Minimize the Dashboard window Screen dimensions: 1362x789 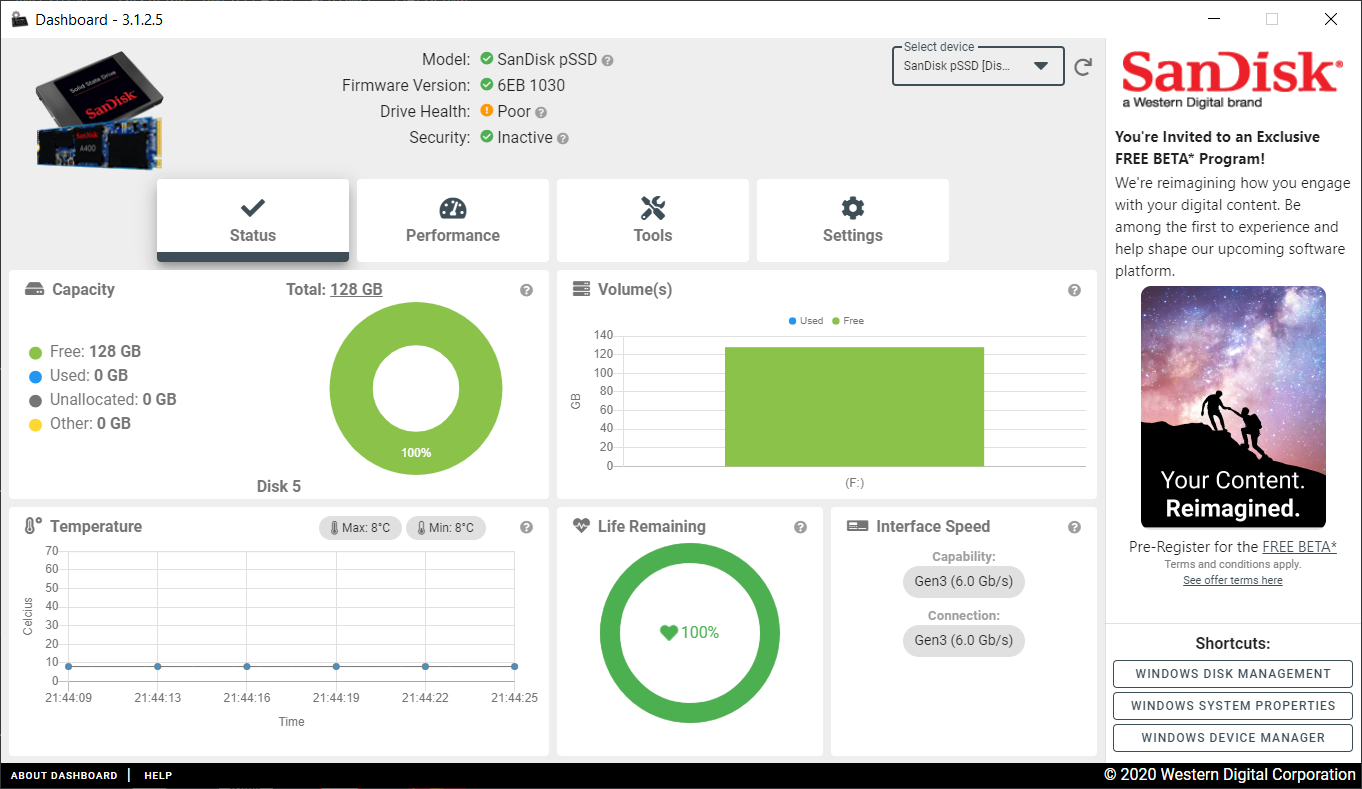click(x=1214, y=19)
